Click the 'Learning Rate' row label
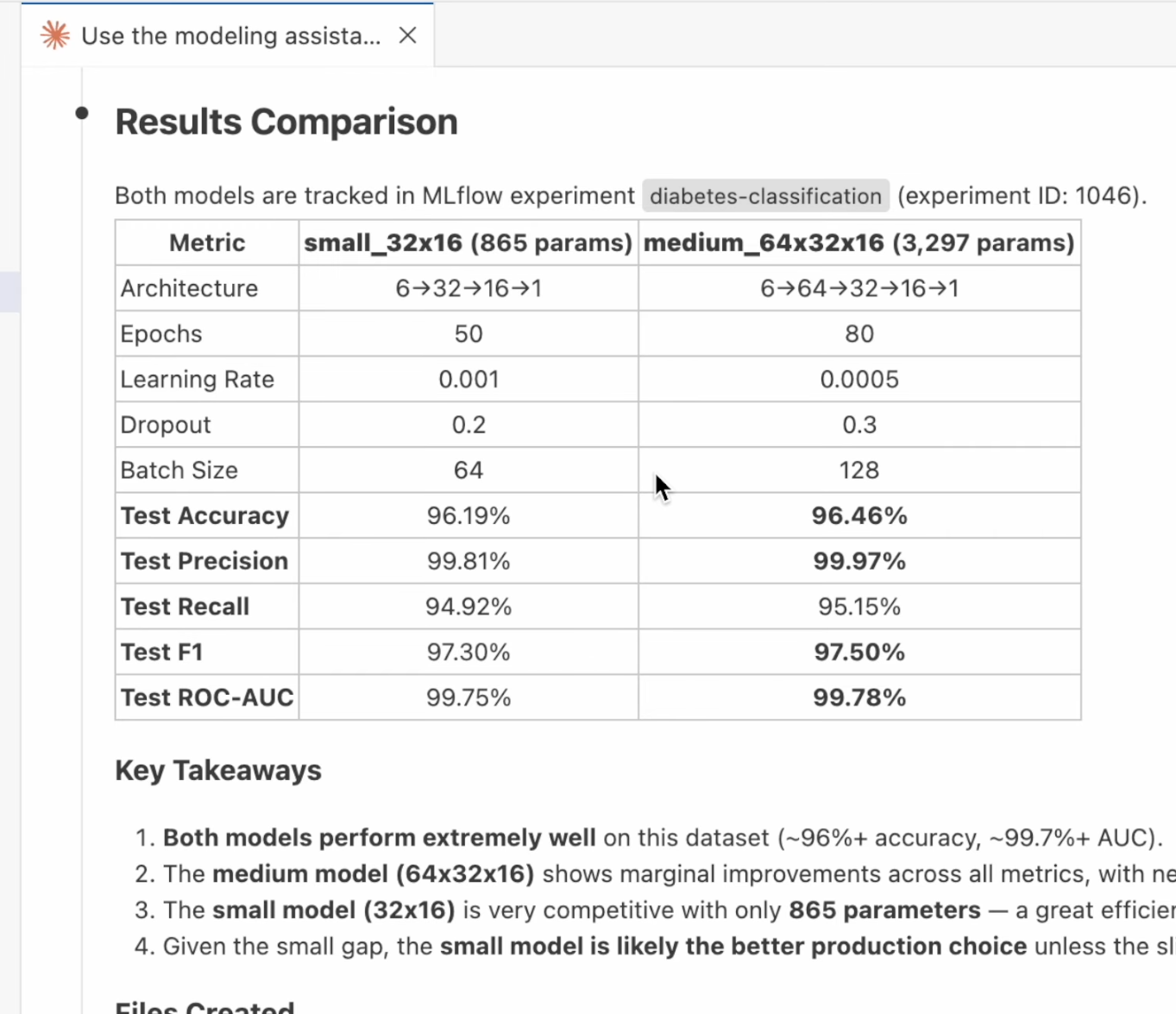Screen dimensions: 1176x1014 tap(197, 380)
